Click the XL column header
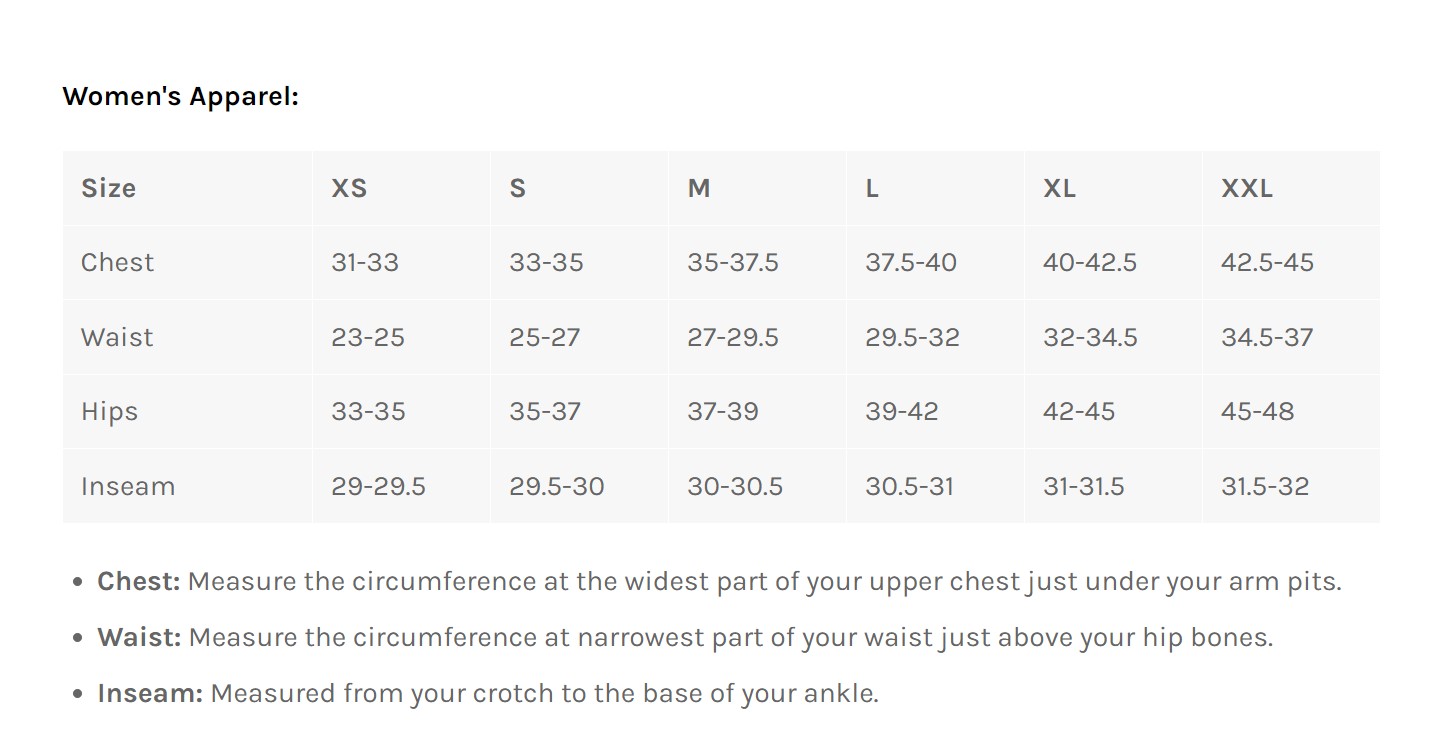This screenshot has width=1441, height=747. [x=1059, y=188]
